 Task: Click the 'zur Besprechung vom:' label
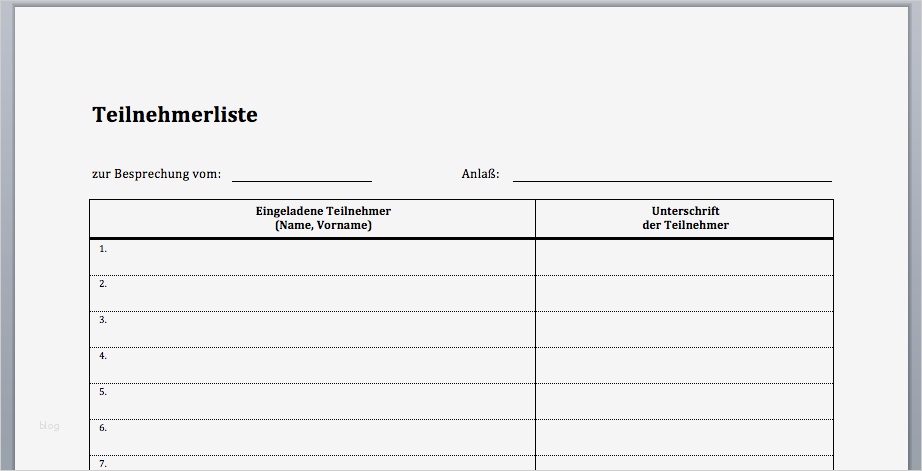click(156, 174)
